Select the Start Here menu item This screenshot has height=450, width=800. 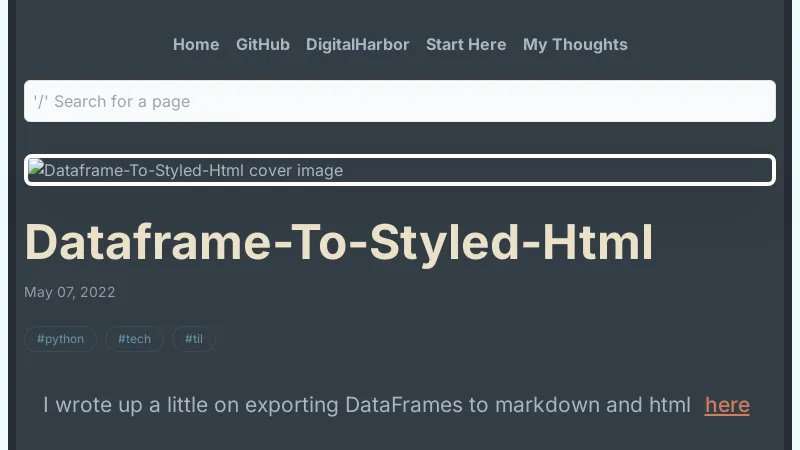465,44
